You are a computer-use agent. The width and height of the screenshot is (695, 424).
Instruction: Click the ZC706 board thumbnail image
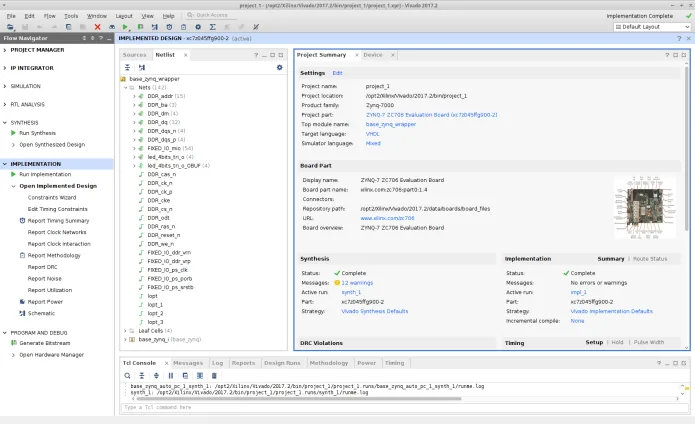645,207
